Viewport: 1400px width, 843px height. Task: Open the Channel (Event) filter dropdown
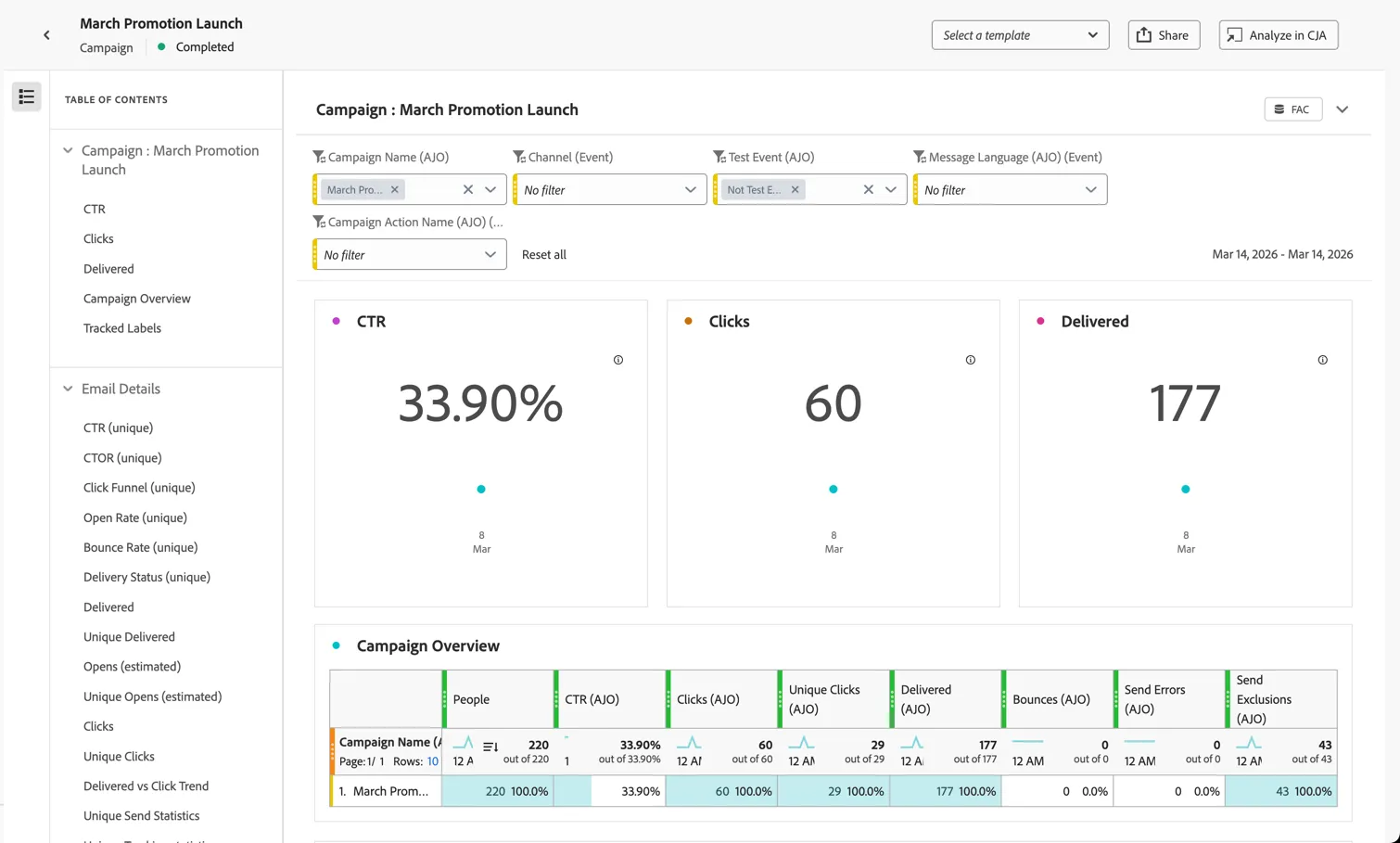(610, 189)
